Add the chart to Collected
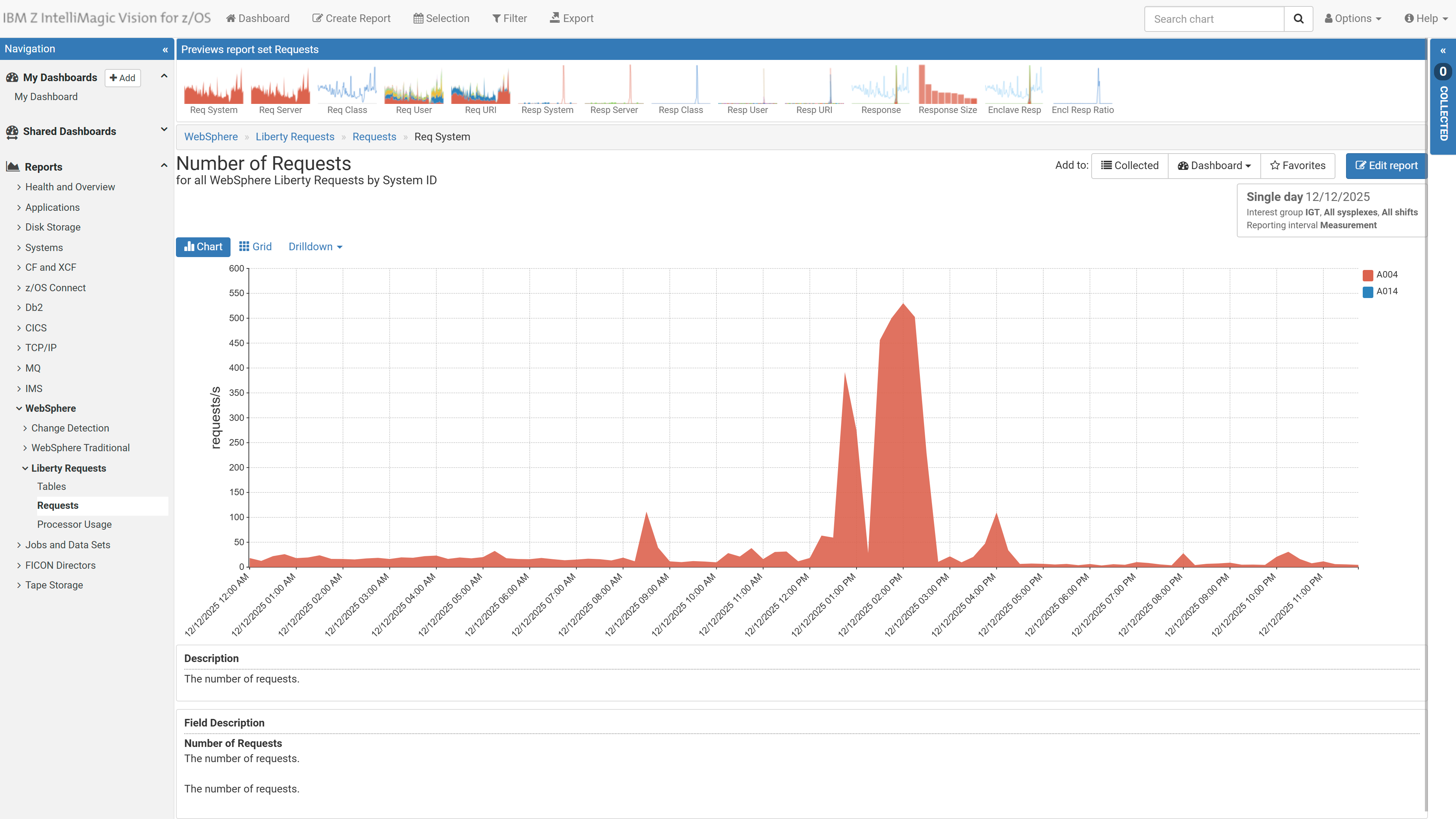 pyautogui.click(x=1129, y=166)
